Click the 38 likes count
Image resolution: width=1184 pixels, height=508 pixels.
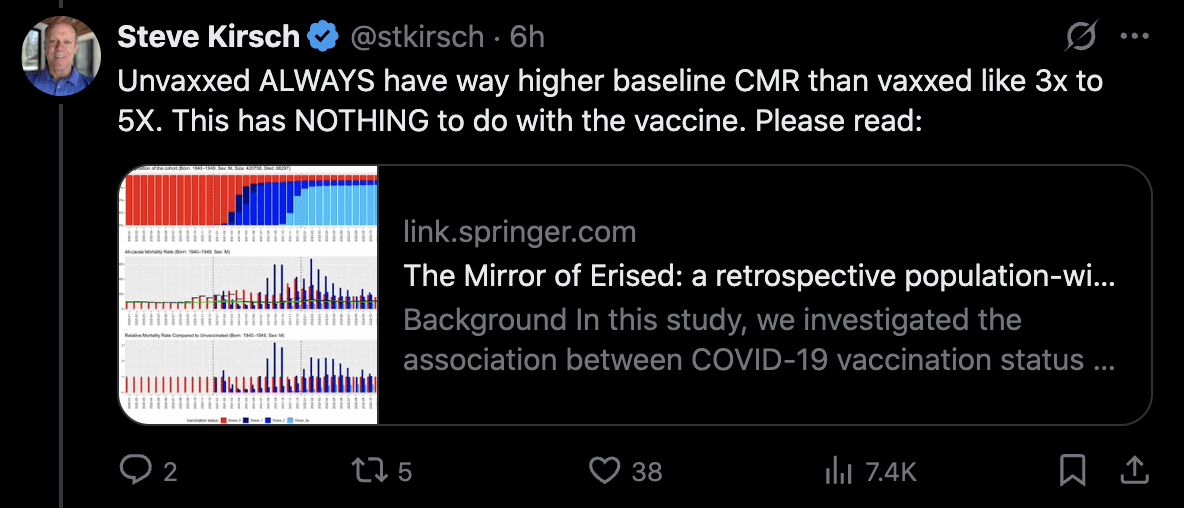(647, 471)
